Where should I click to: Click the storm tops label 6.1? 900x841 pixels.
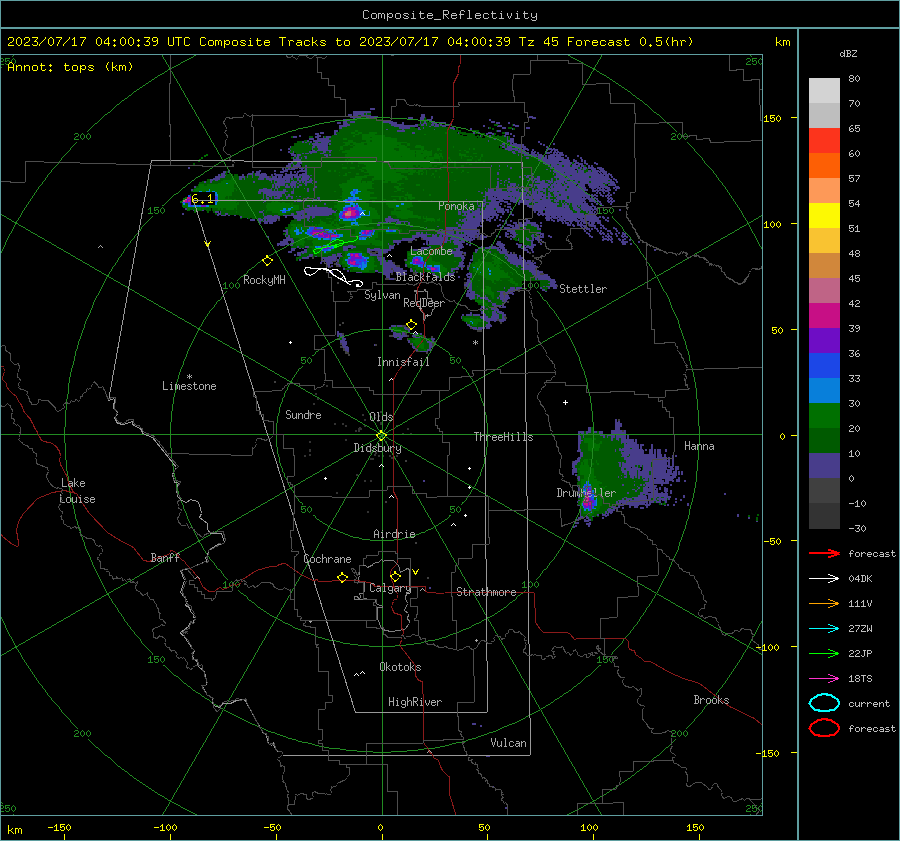pyautogui.click(x=202, y=199)
